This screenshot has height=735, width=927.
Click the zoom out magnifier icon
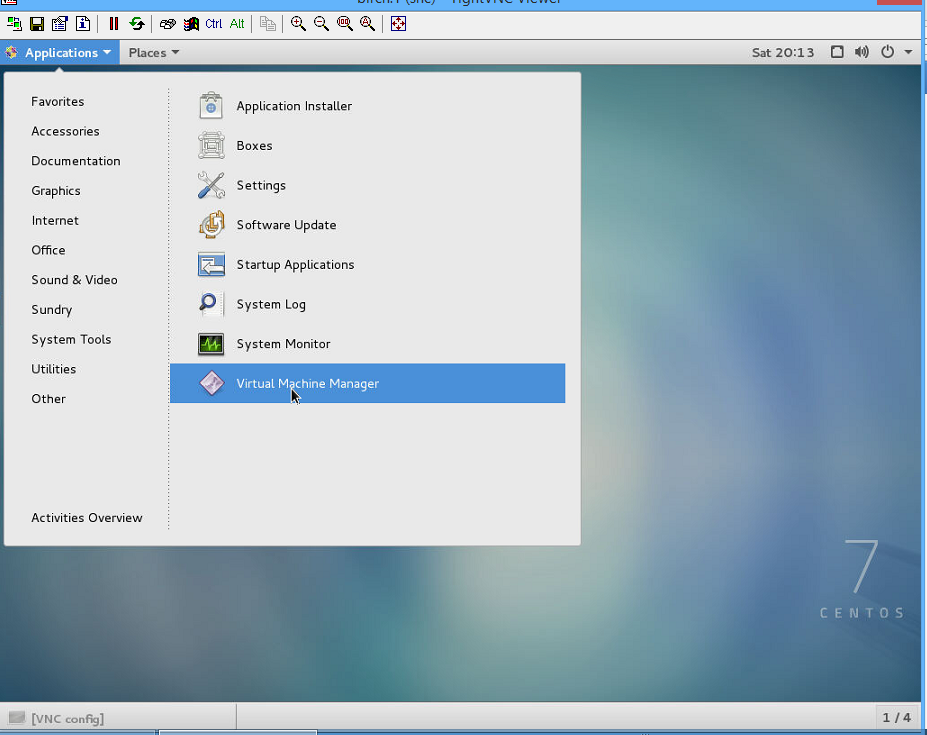[x=321, y=24]
